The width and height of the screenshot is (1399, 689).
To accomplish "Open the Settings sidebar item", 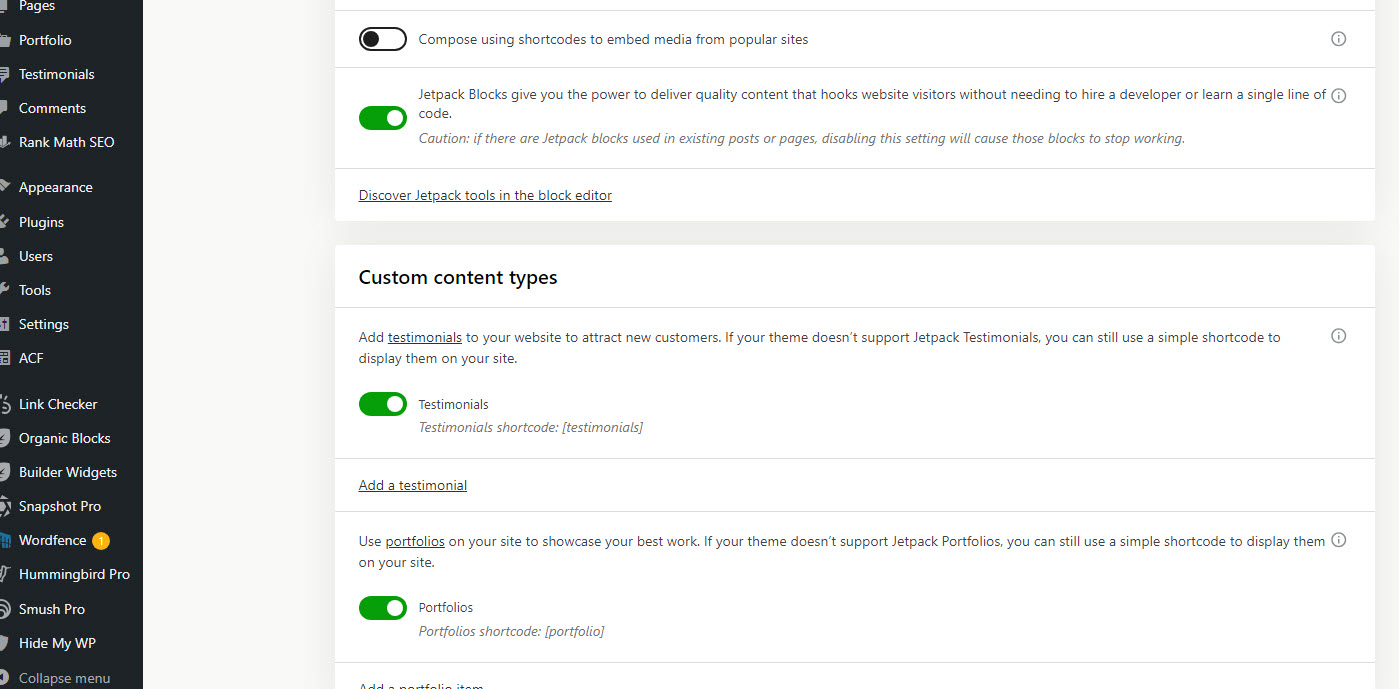I will pos(44,324).
